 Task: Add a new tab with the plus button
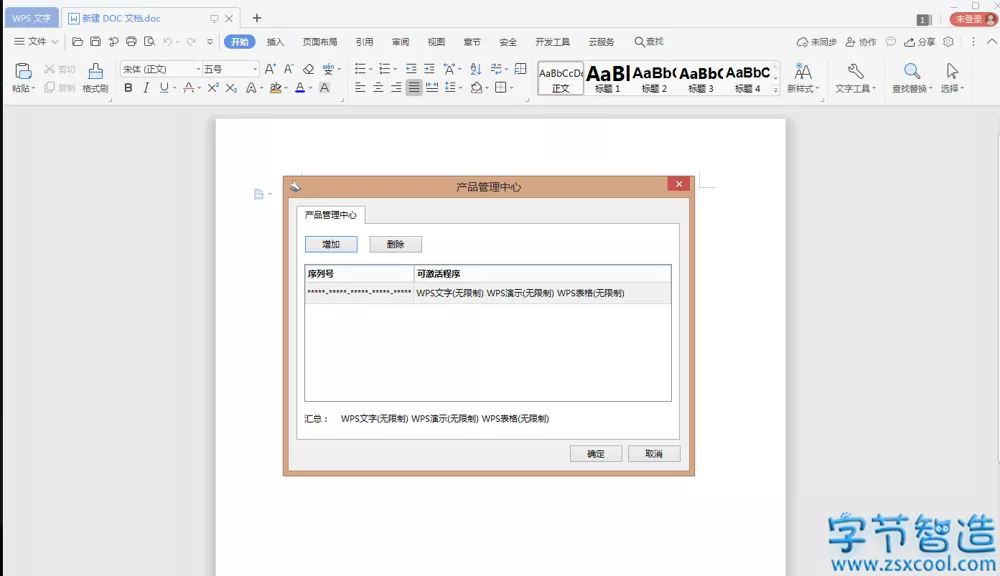pyautogui.click(x=257, y=18)
